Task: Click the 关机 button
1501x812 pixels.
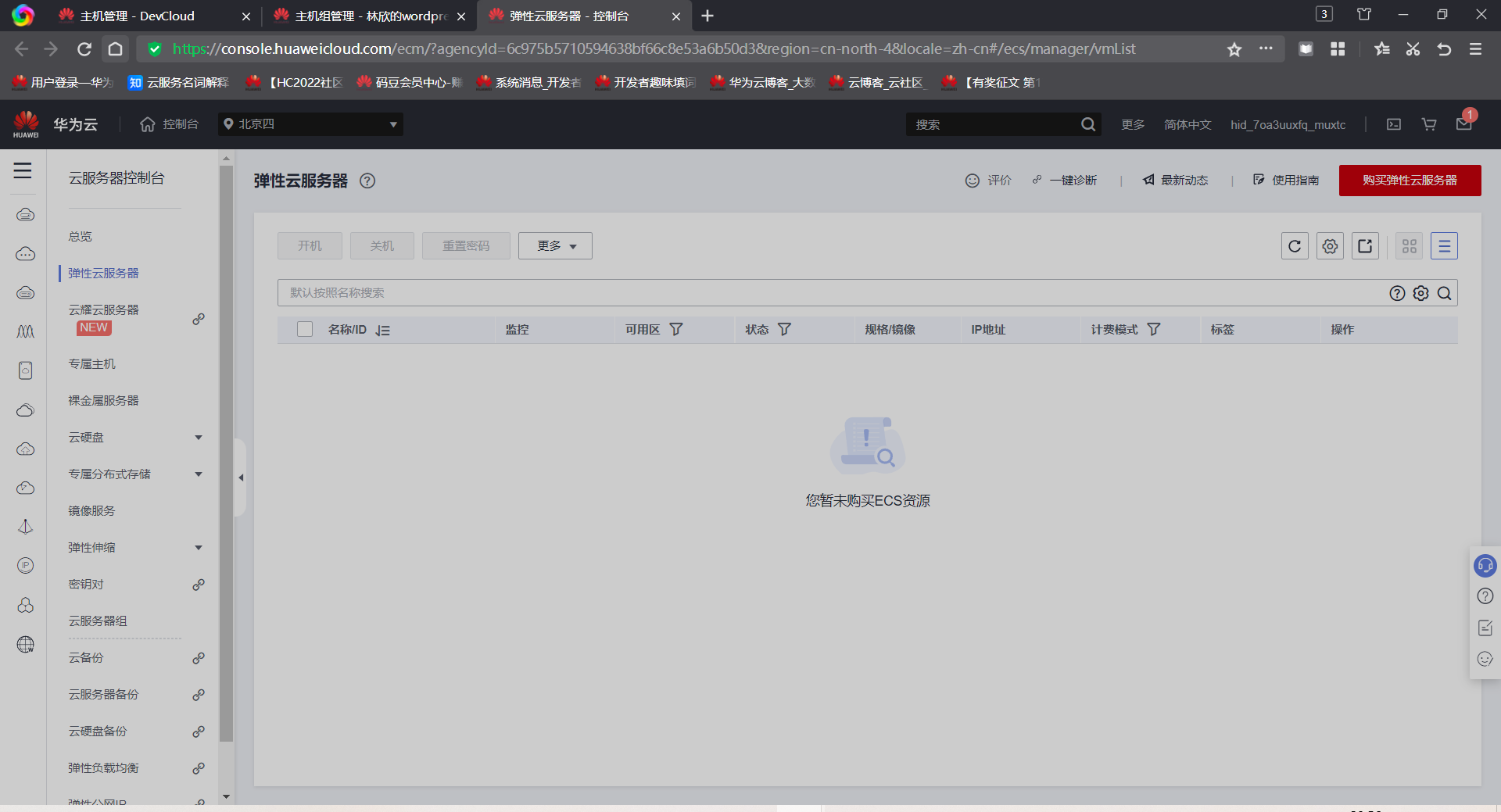Action: click(x=382, y=246)
